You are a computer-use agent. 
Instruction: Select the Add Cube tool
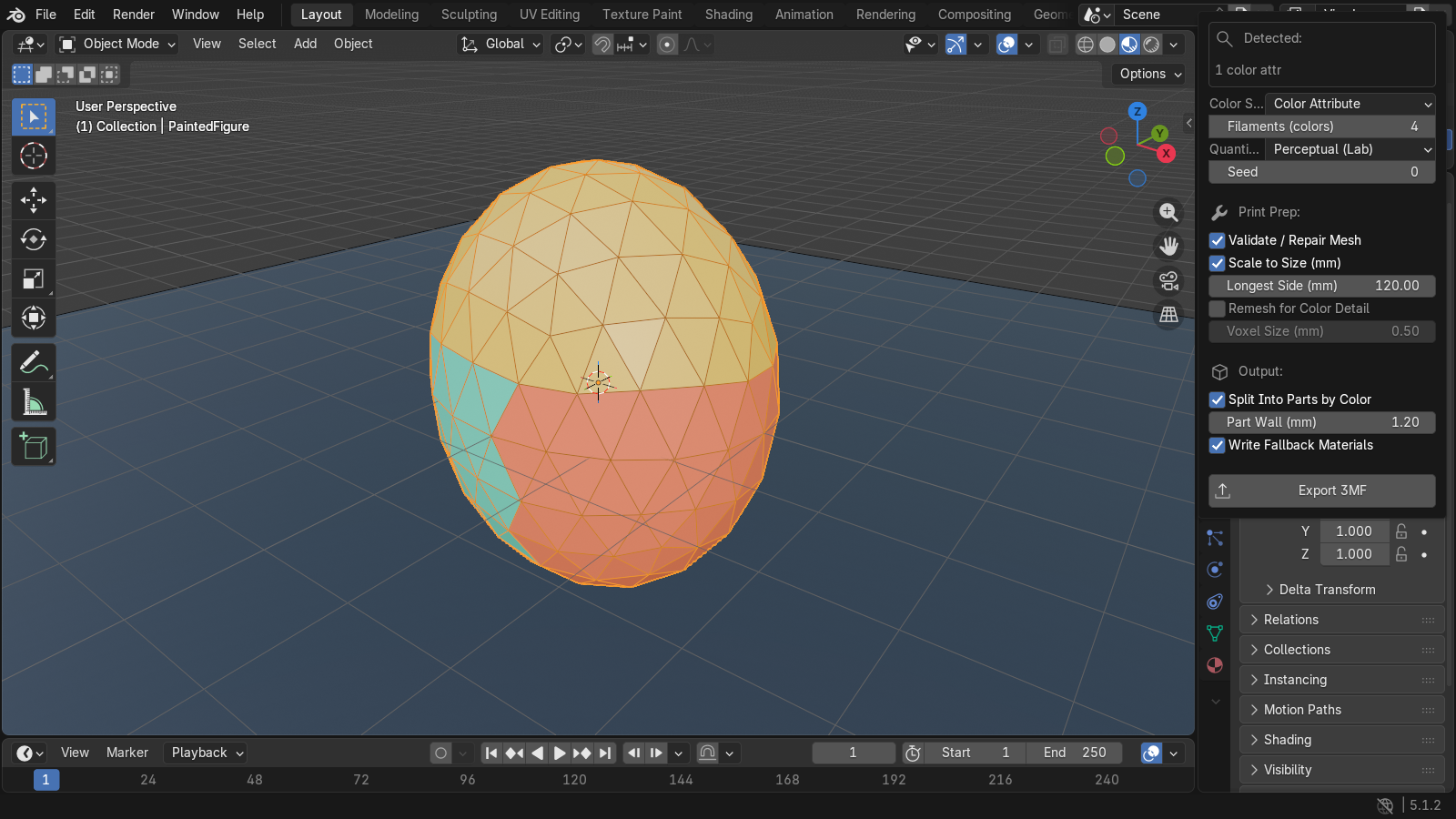click(34, 447)
